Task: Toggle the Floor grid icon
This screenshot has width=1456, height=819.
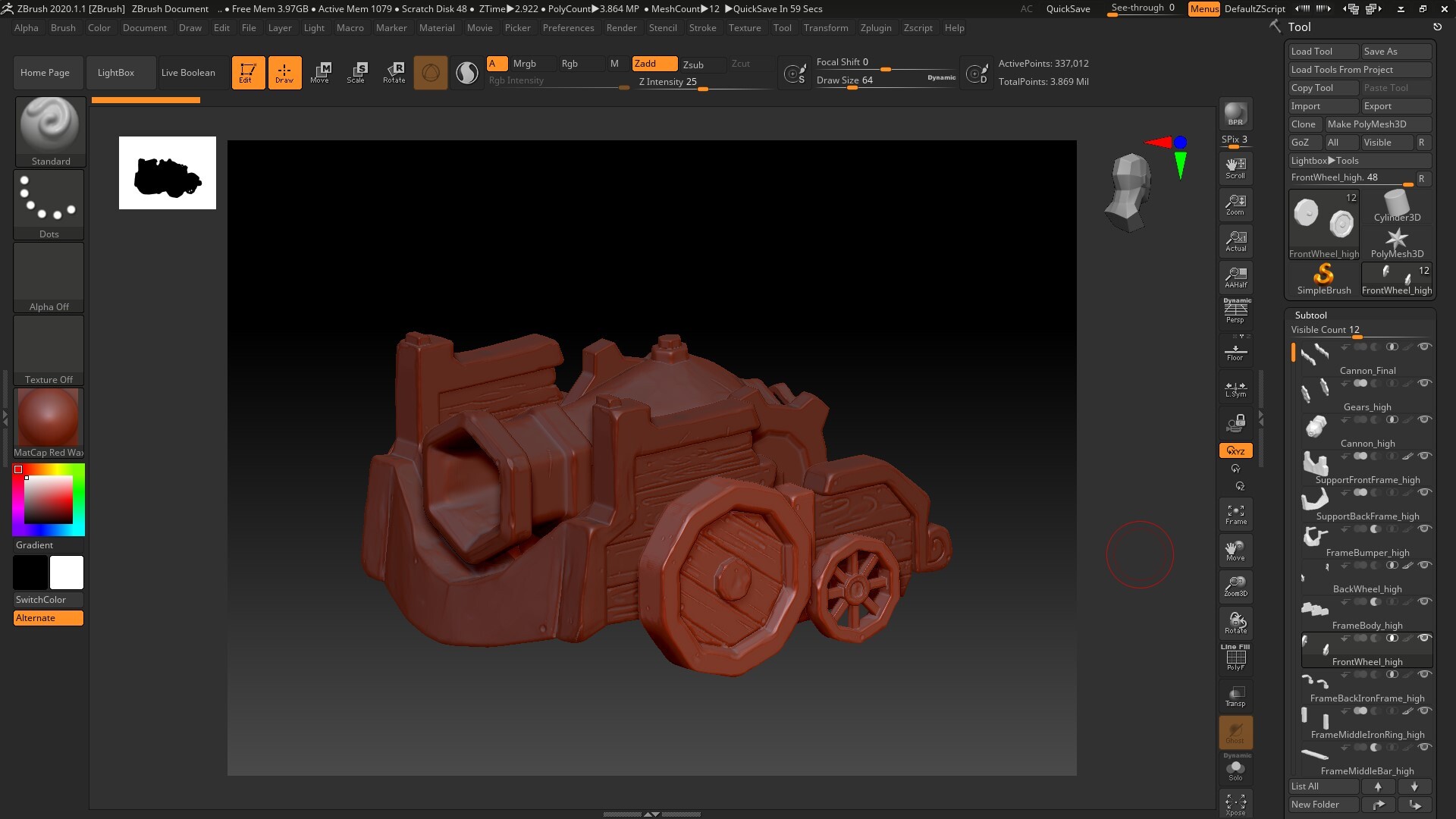Action: click(1235, 353)
